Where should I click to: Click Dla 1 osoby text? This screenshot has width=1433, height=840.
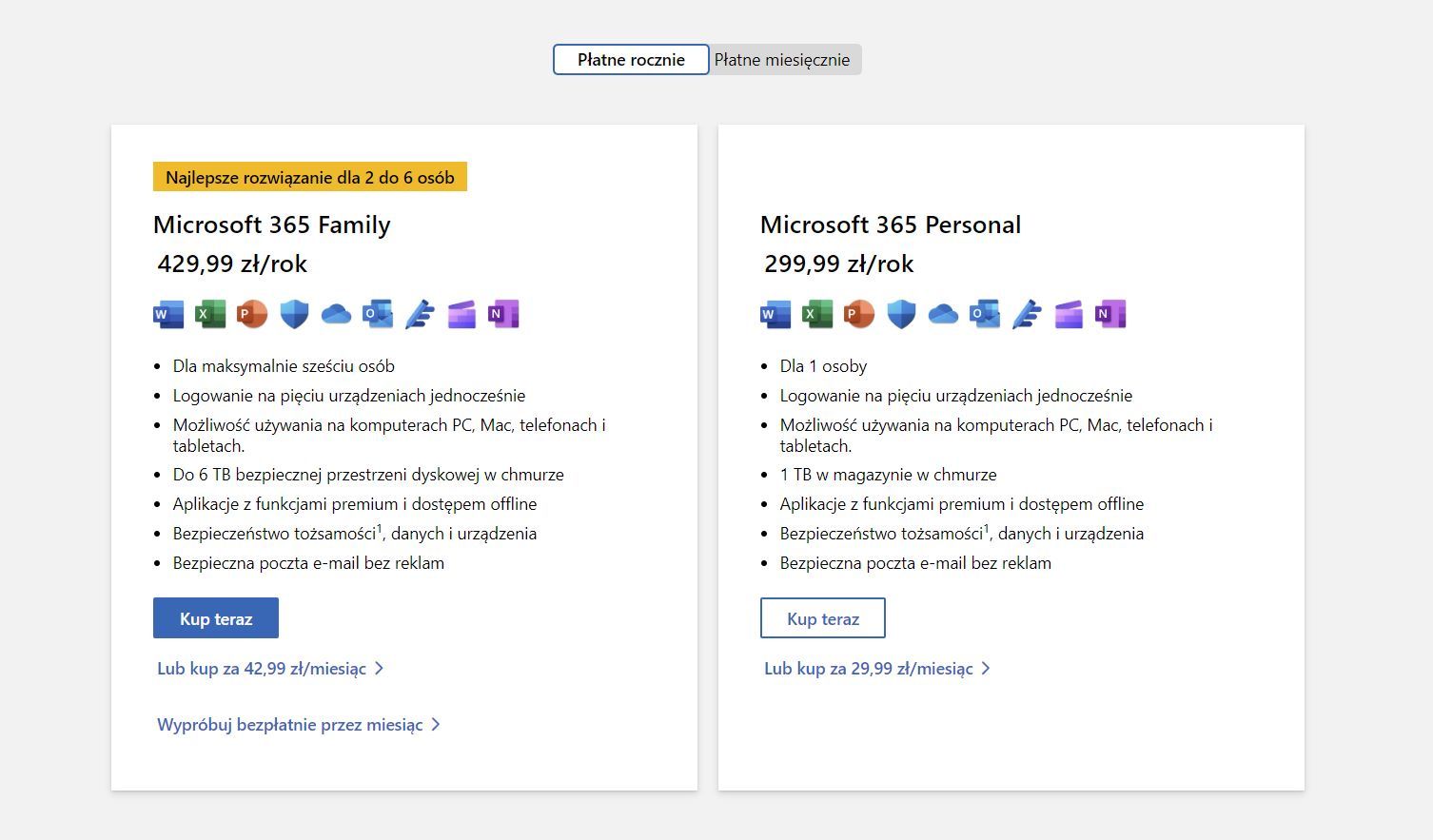coord(823,366)
